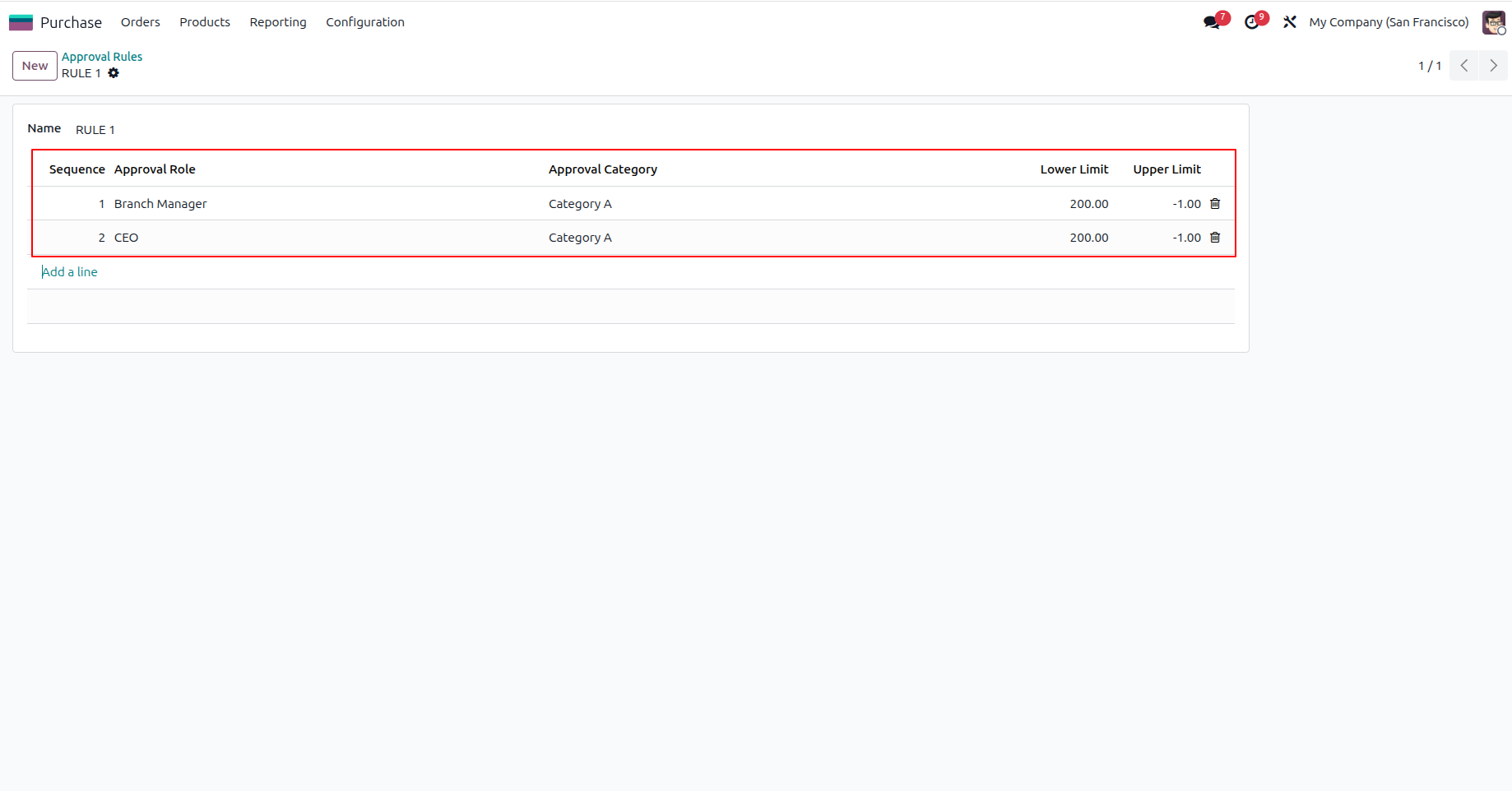This screenshot has height=791, width=1512.
Task: Go to the previous record arrow
Action: point(1464,66)
